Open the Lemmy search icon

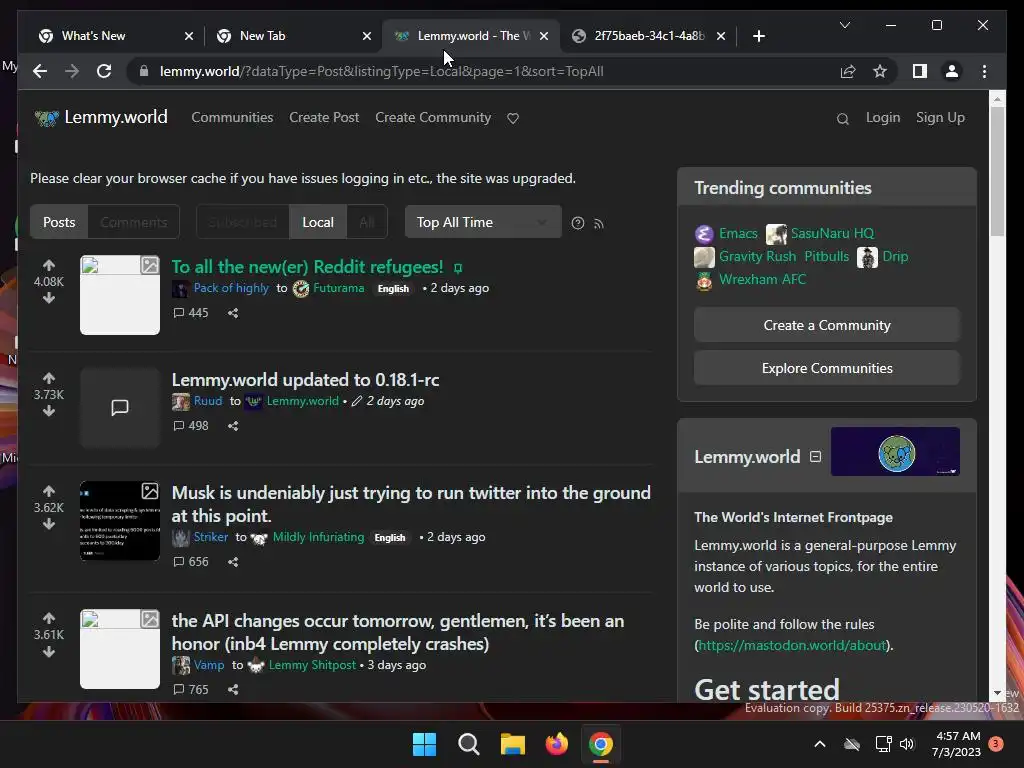[x=842, y=119]
